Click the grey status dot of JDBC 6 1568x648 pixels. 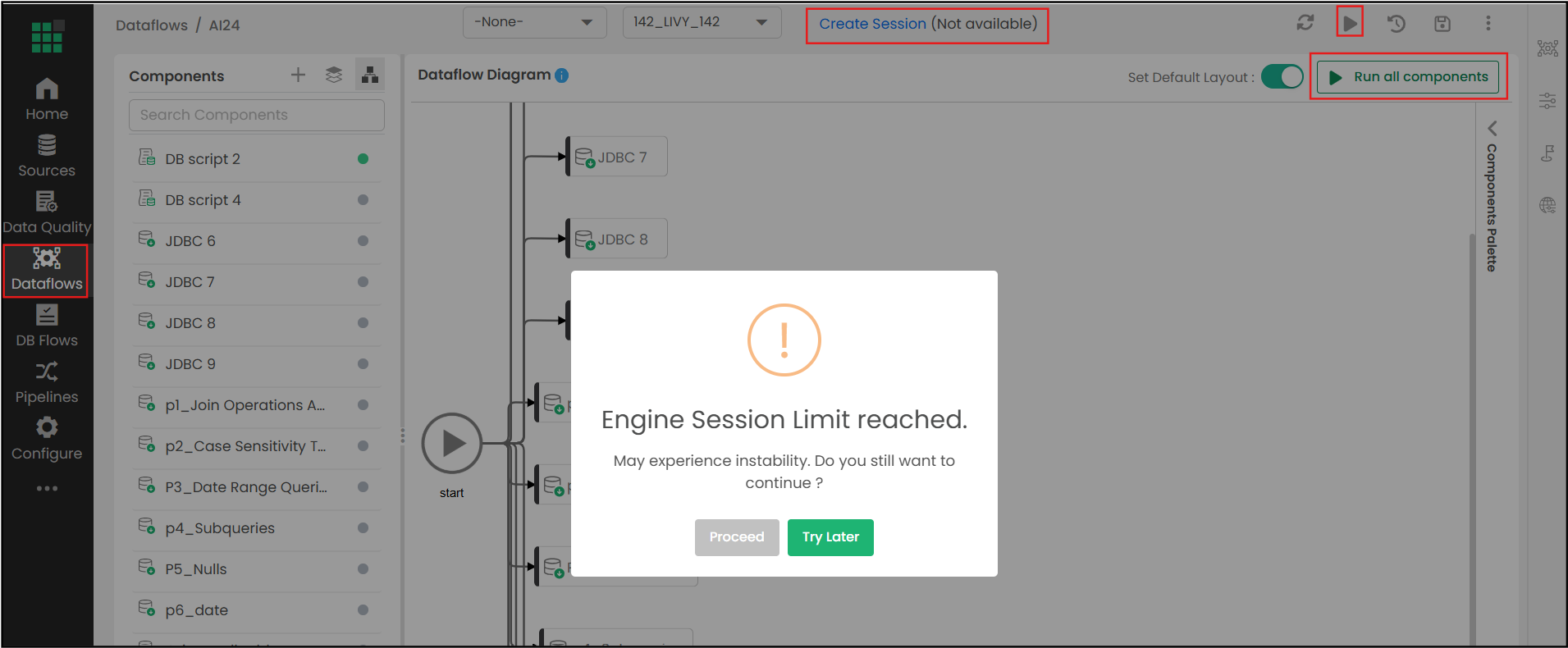coord(363,241)
